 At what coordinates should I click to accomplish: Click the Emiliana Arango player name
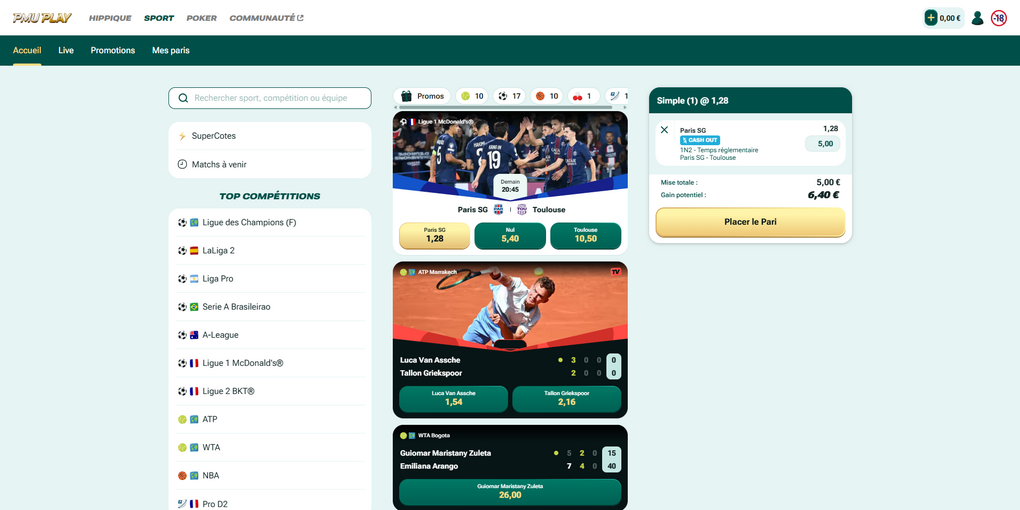coord(429,466)
